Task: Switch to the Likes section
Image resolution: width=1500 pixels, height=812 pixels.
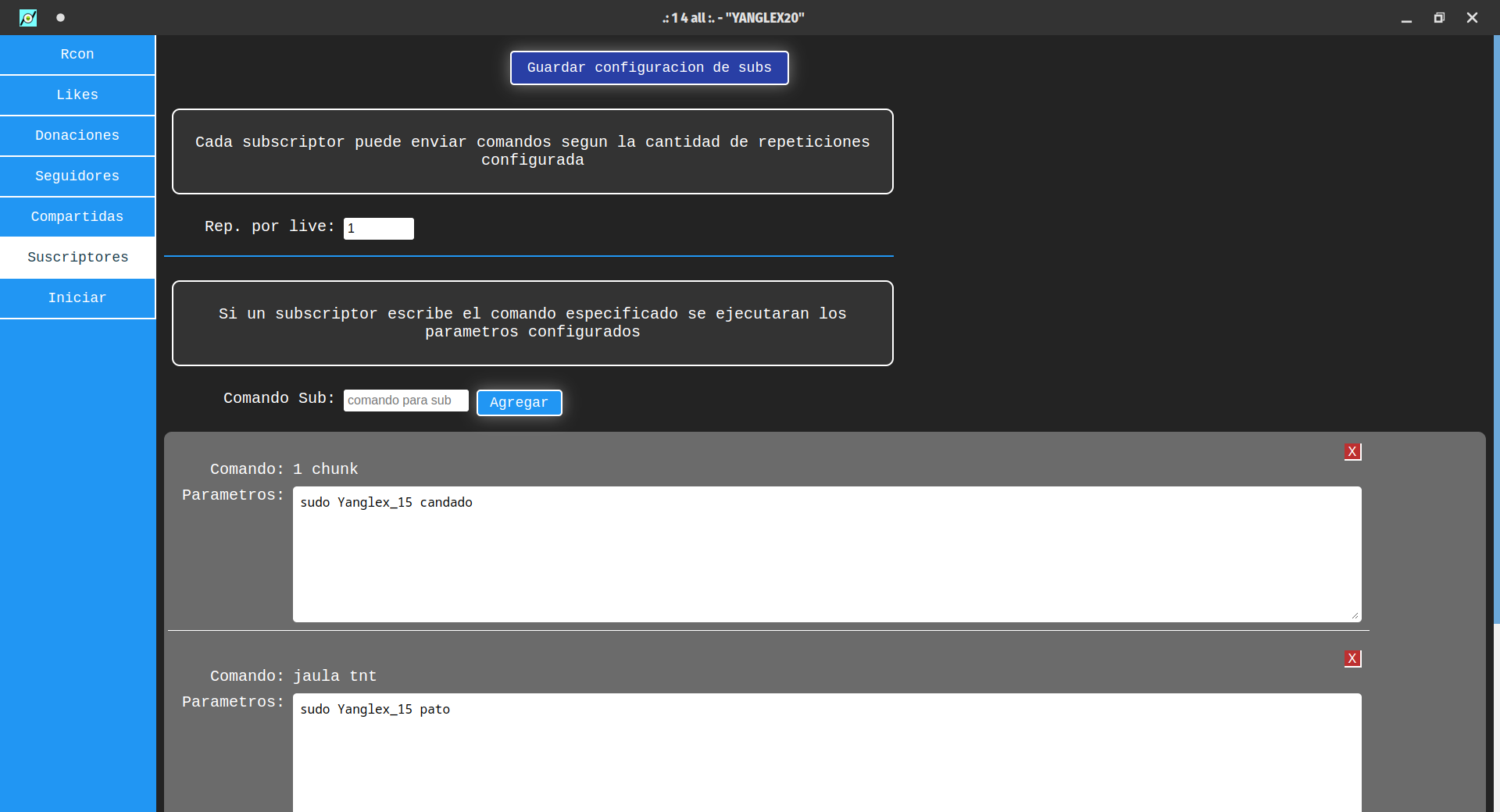Action: point(77,95)
